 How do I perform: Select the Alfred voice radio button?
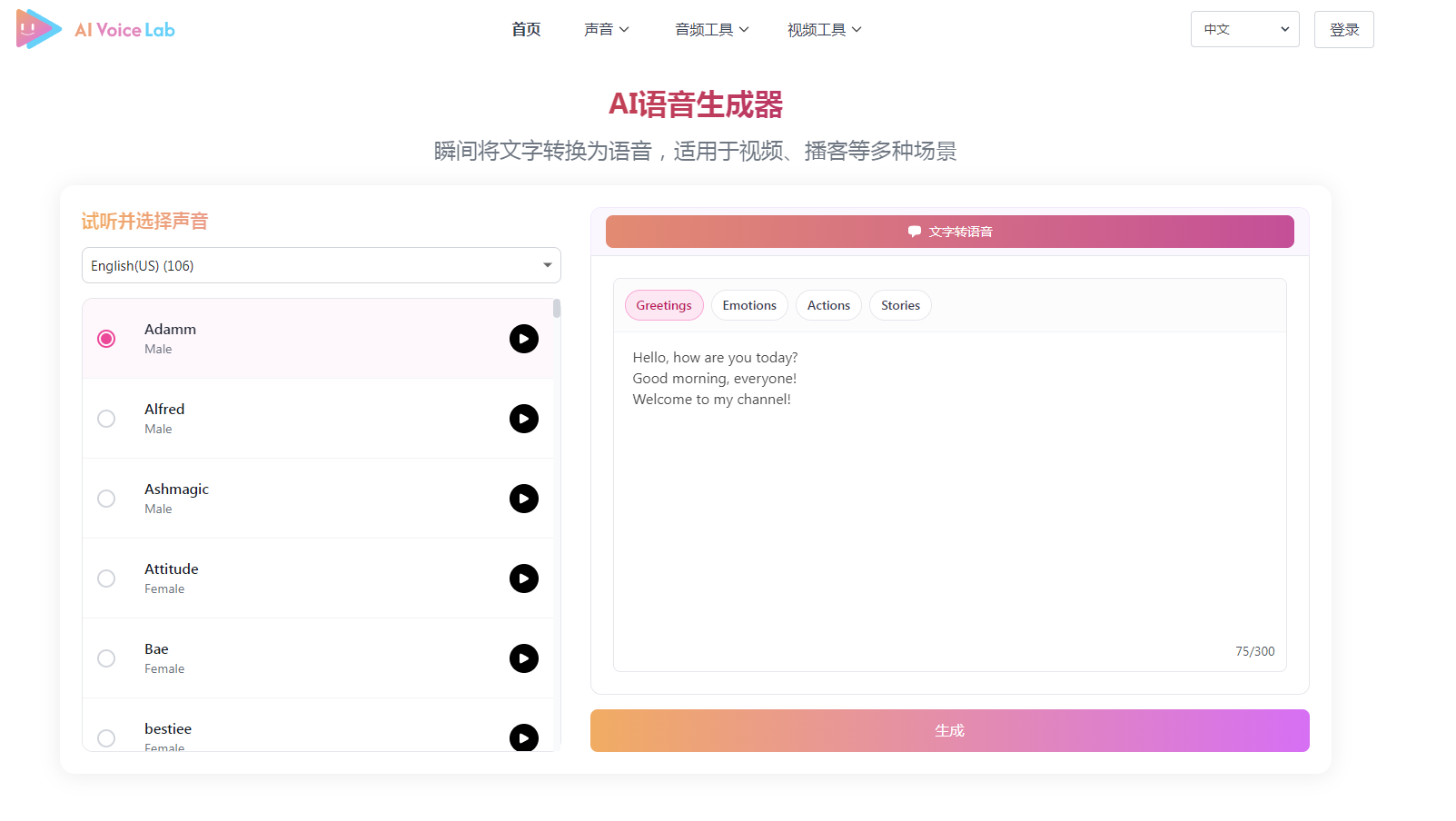(x=105, y=419)
